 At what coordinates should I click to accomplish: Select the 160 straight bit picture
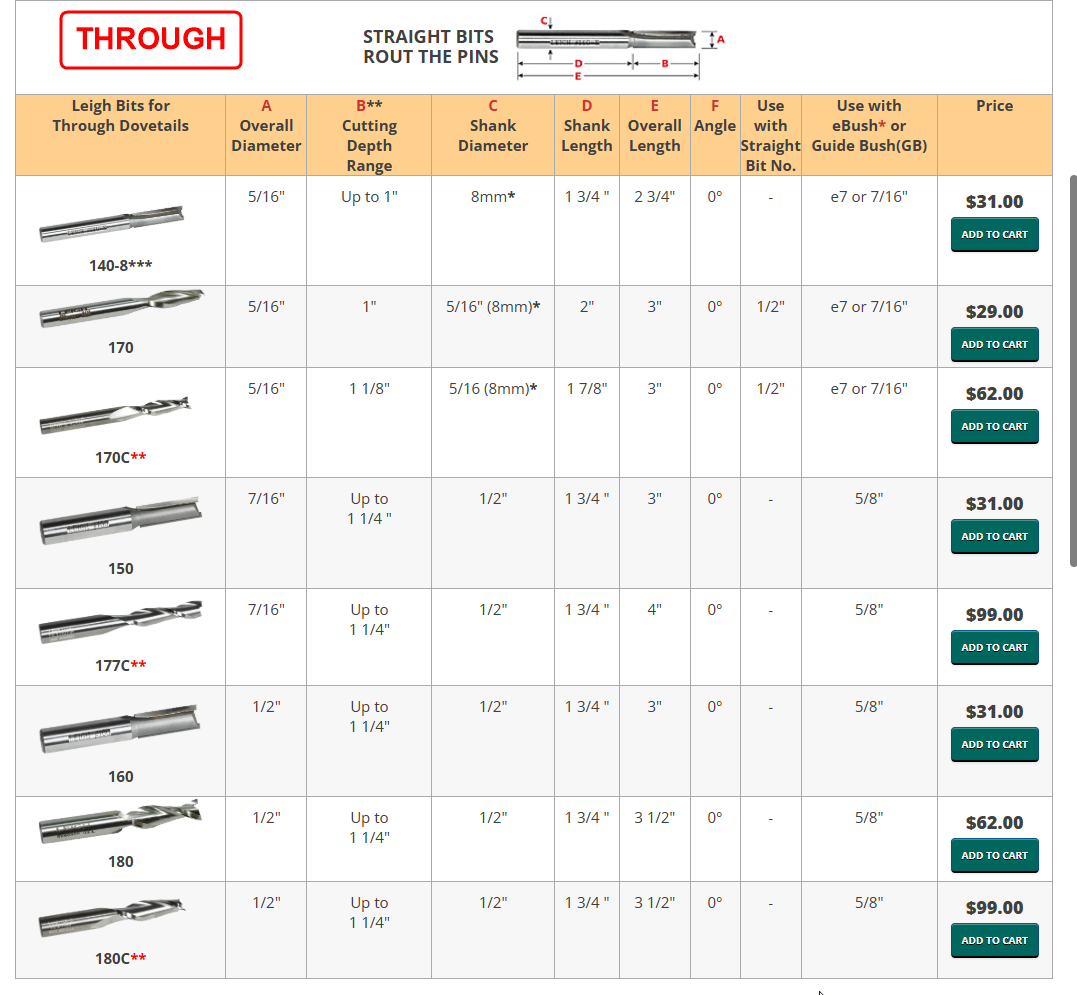[x=120, y=728]
